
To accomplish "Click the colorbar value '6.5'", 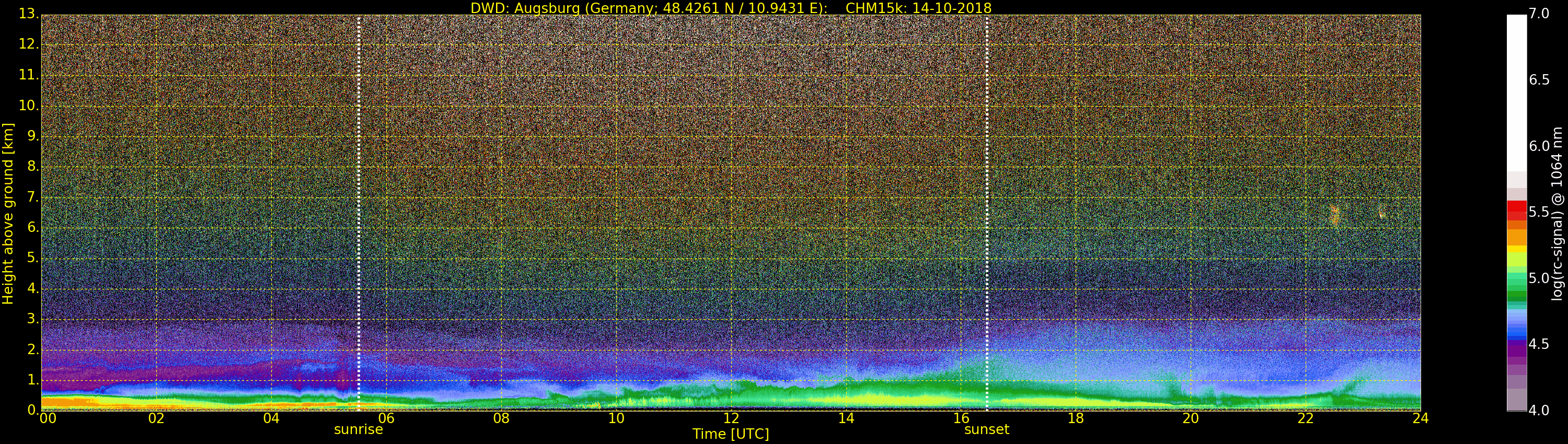I will [x=1539, y=80].
